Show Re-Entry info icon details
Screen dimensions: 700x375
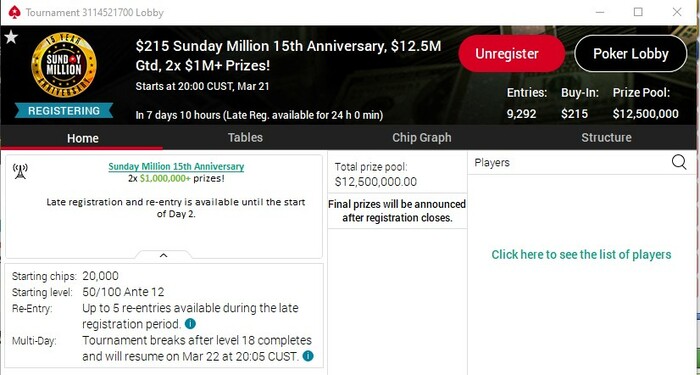tap(190, 324)
